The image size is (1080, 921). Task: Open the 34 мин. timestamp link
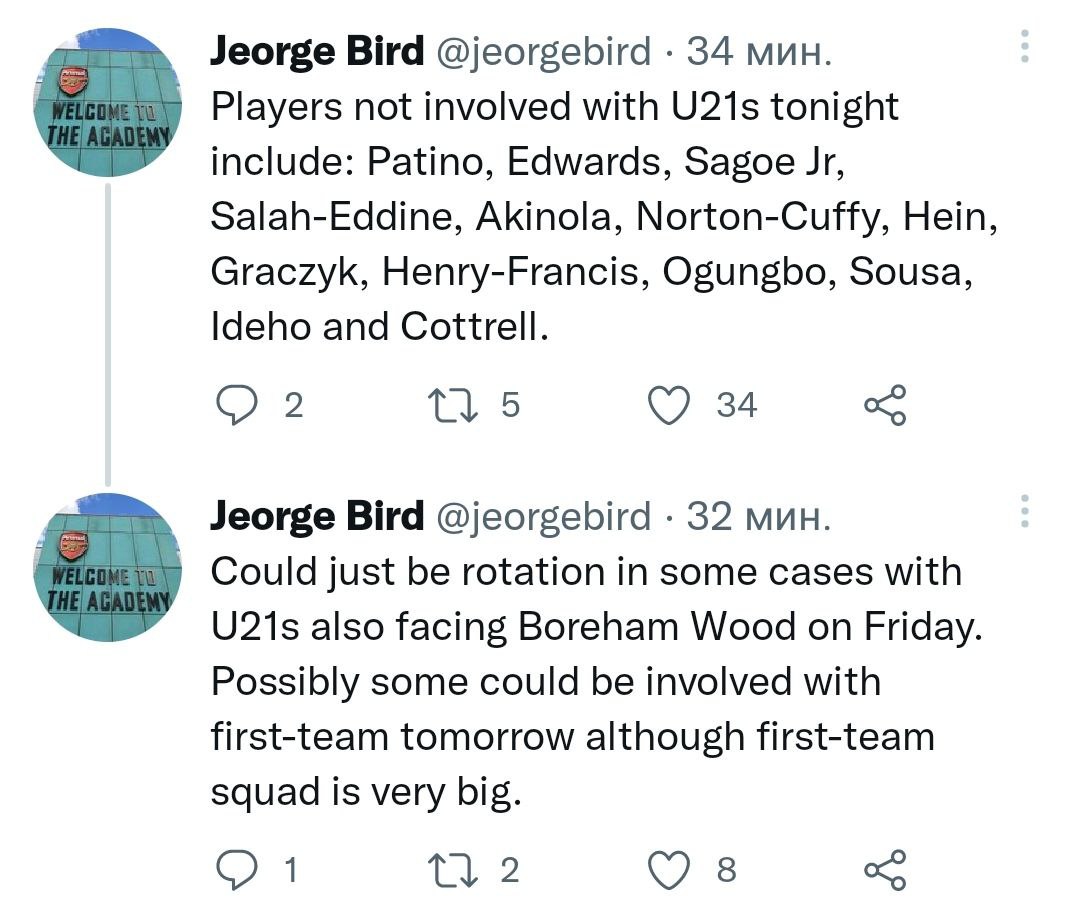(x=759, y=50)
